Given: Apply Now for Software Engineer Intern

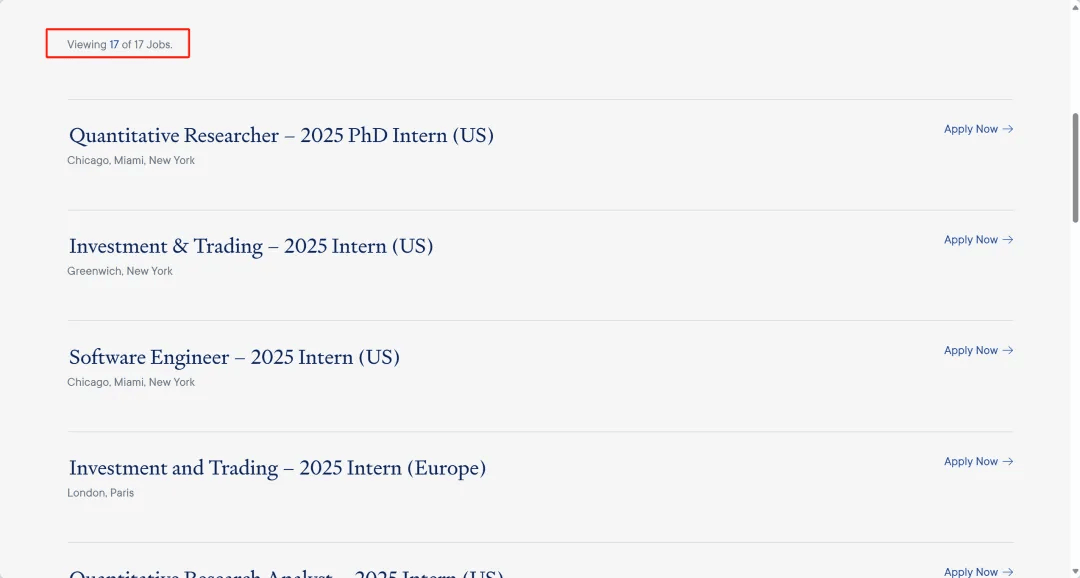Looking at the screenshot, I should [970, 351].
